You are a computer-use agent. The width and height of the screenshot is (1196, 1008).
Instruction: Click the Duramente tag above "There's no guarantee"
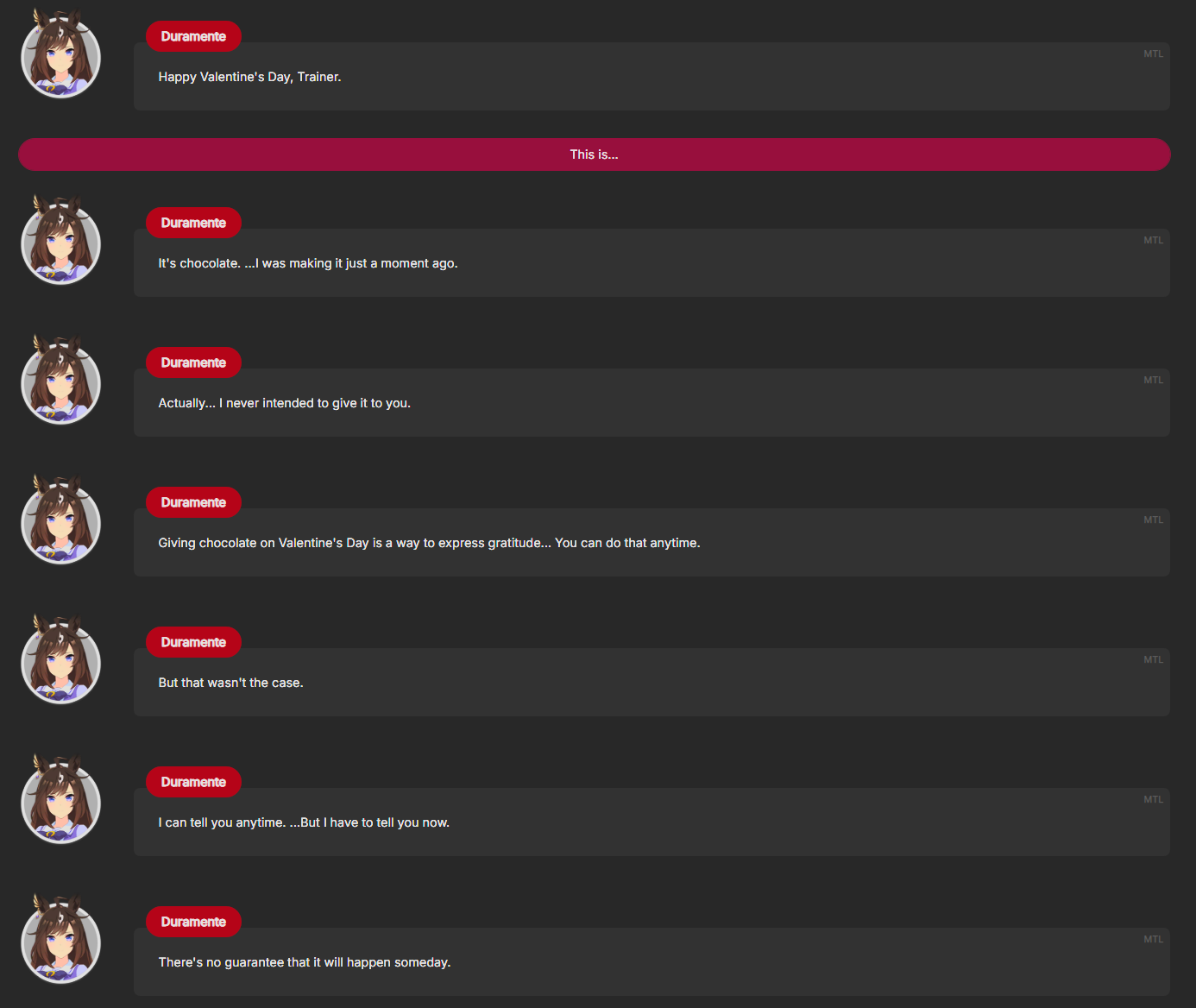coord(193,922)
